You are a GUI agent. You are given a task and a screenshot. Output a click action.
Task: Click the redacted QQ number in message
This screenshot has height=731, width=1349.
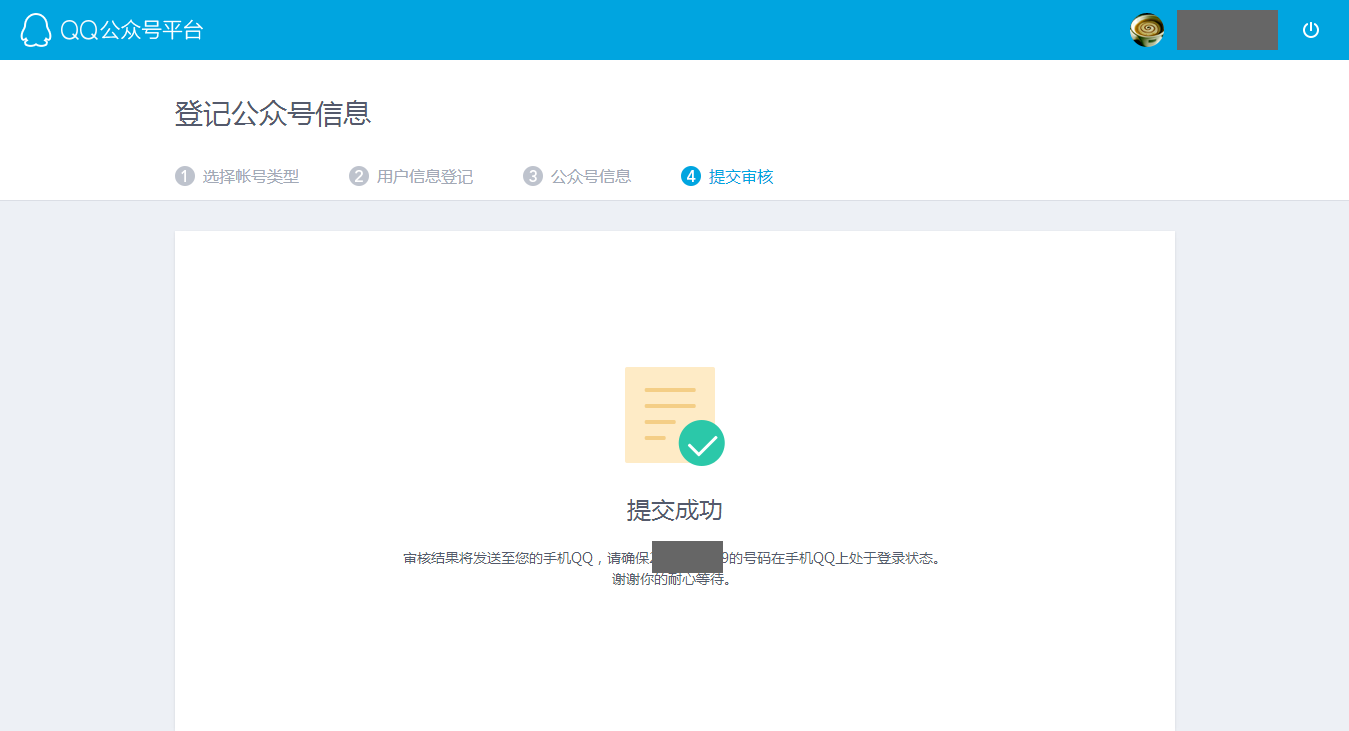coord(687,557)
